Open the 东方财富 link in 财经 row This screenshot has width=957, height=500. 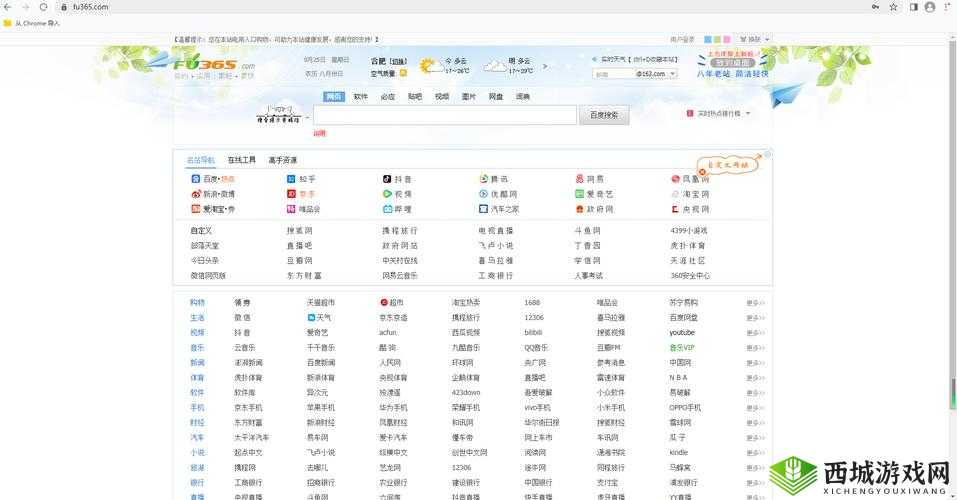pos(248,422)
